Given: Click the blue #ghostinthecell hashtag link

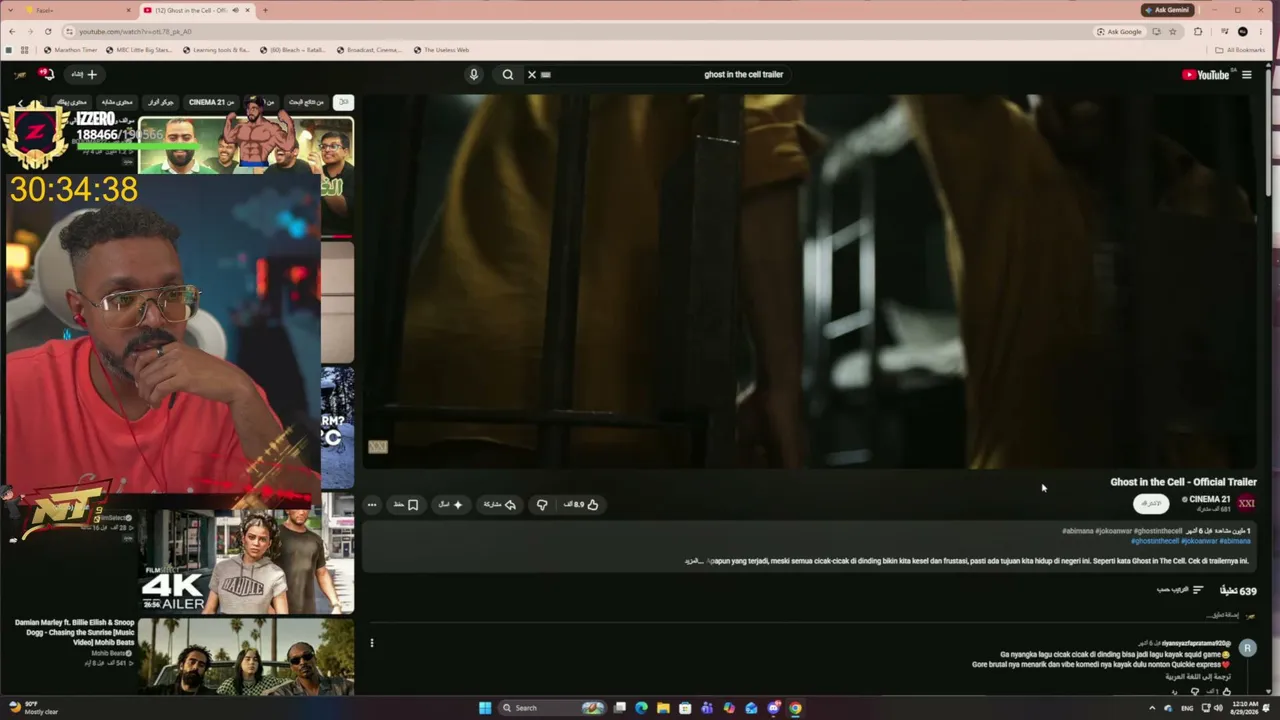Looking at the screenshot, I should click(1155, 541).
